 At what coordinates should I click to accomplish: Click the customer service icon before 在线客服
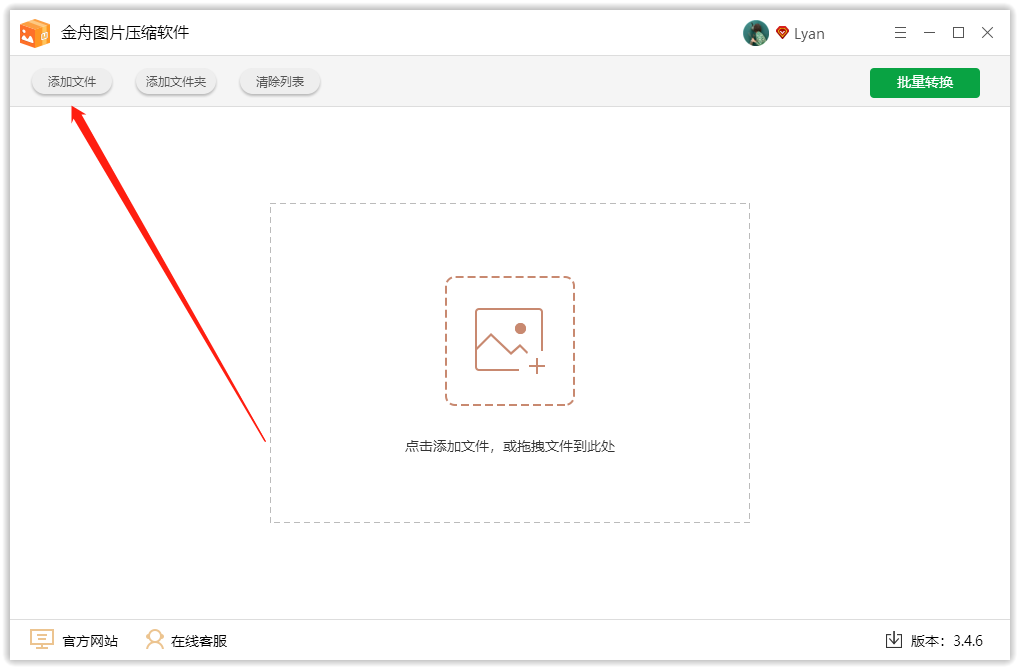coord(155,640)
